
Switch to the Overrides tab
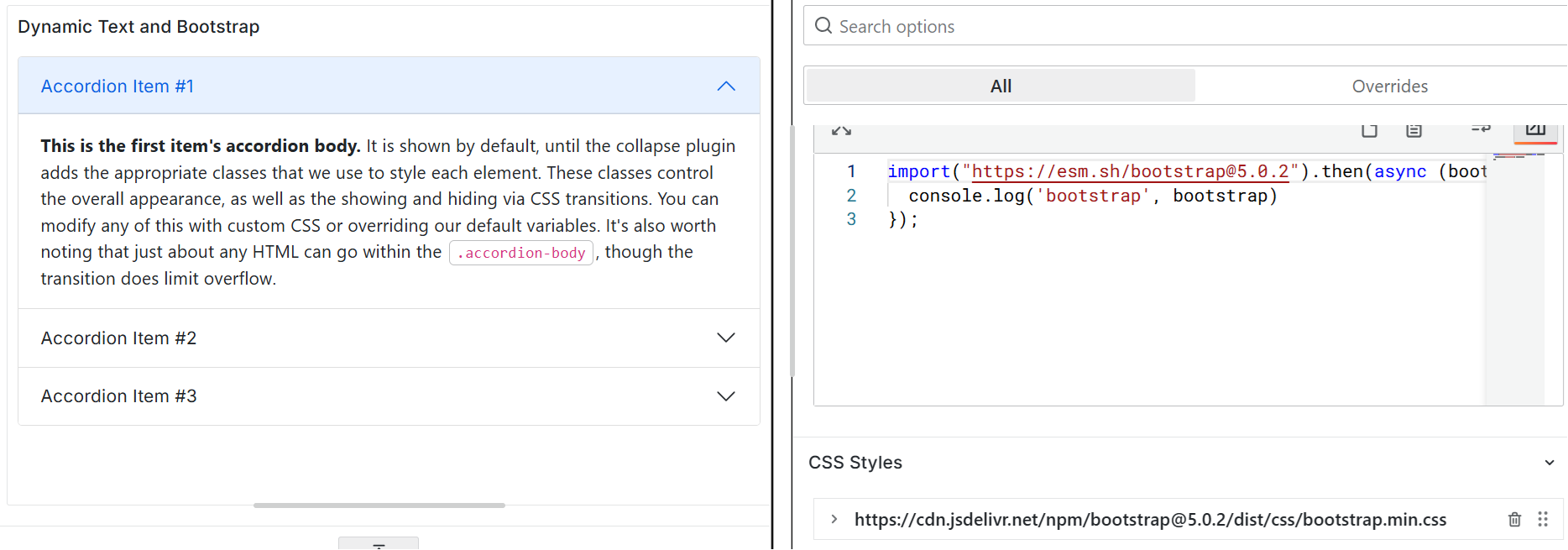tap(1389, 86)
